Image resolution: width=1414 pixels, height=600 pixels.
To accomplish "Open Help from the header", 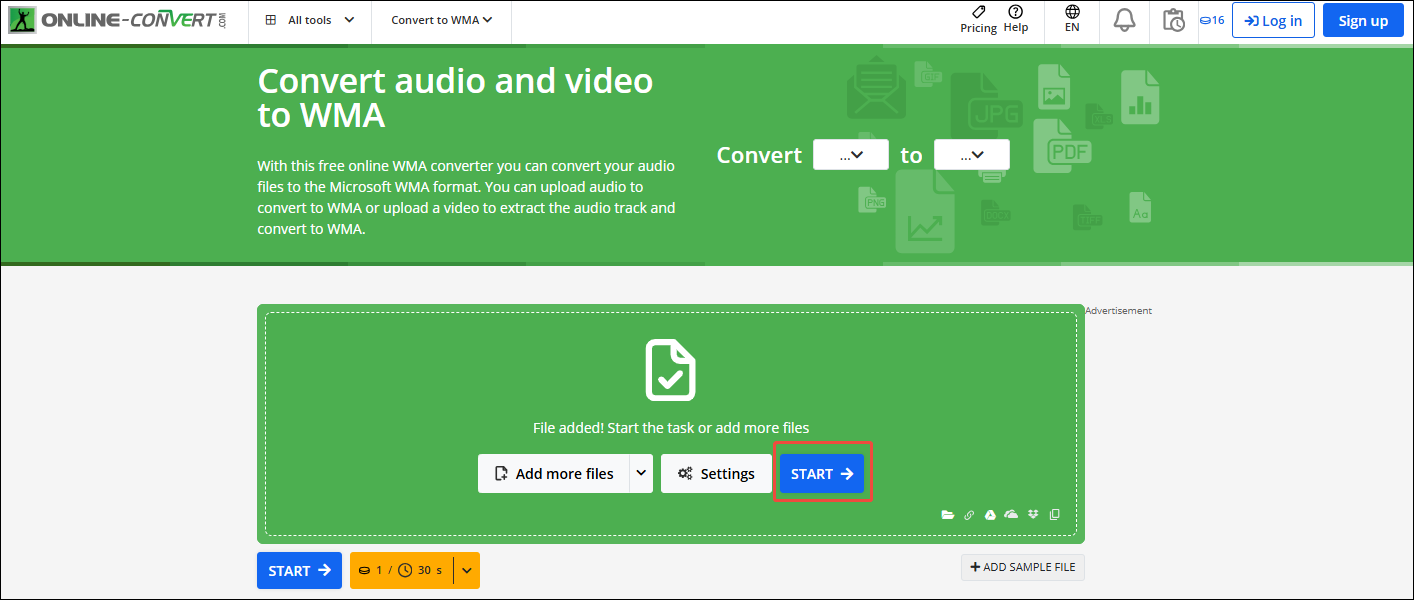I will tap(1016, 18).
